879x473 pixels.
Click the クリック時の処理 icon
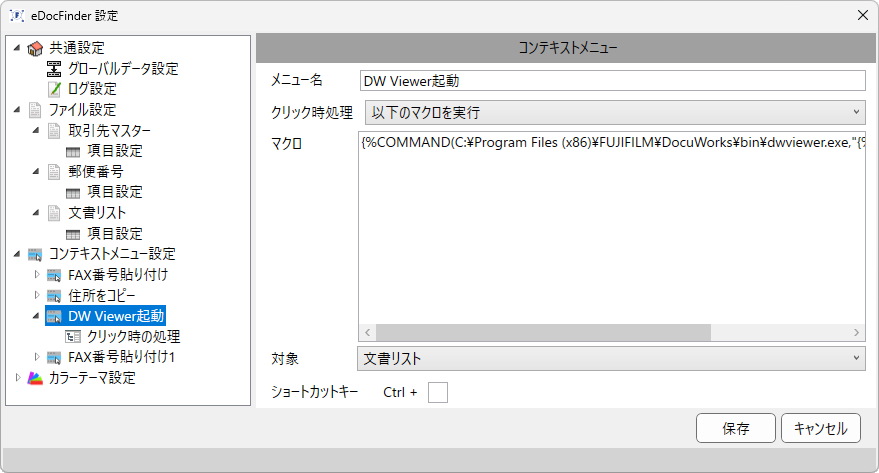click(73, 337)
